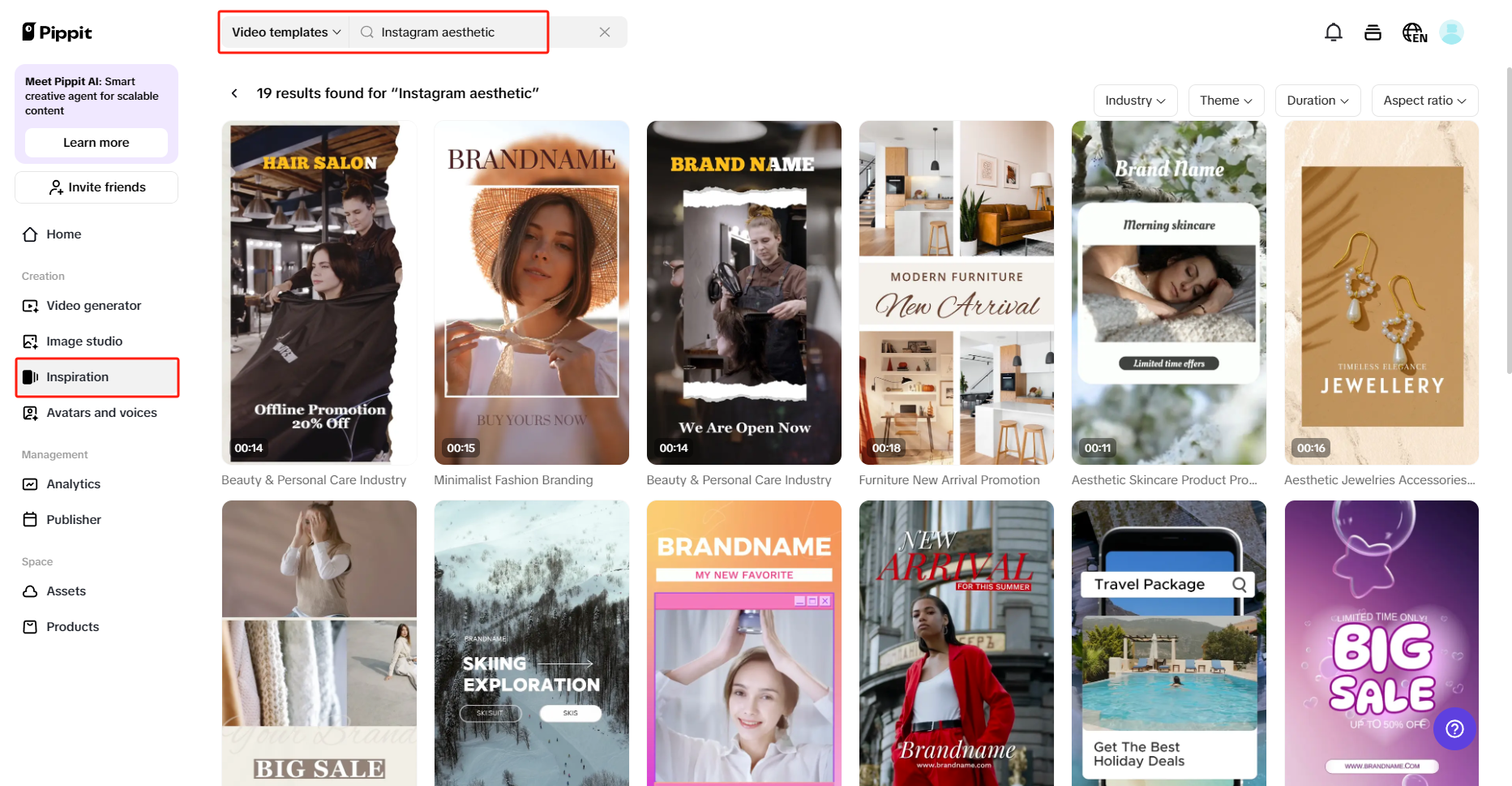Image resolution: width=1512 pixels, height=786 pixels.
Task: Open the language selector showing EN
Action: (1414, 32)
